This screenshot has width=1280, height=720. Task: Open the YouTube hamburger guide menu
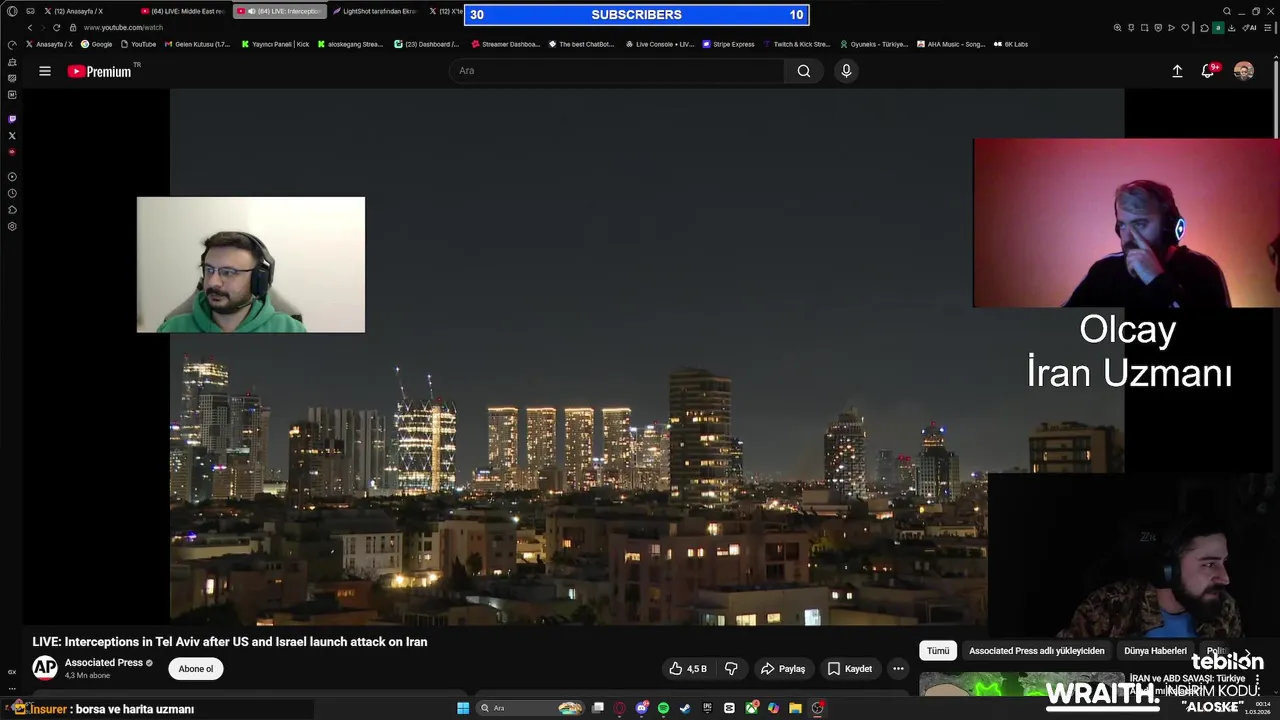(45, 71)
